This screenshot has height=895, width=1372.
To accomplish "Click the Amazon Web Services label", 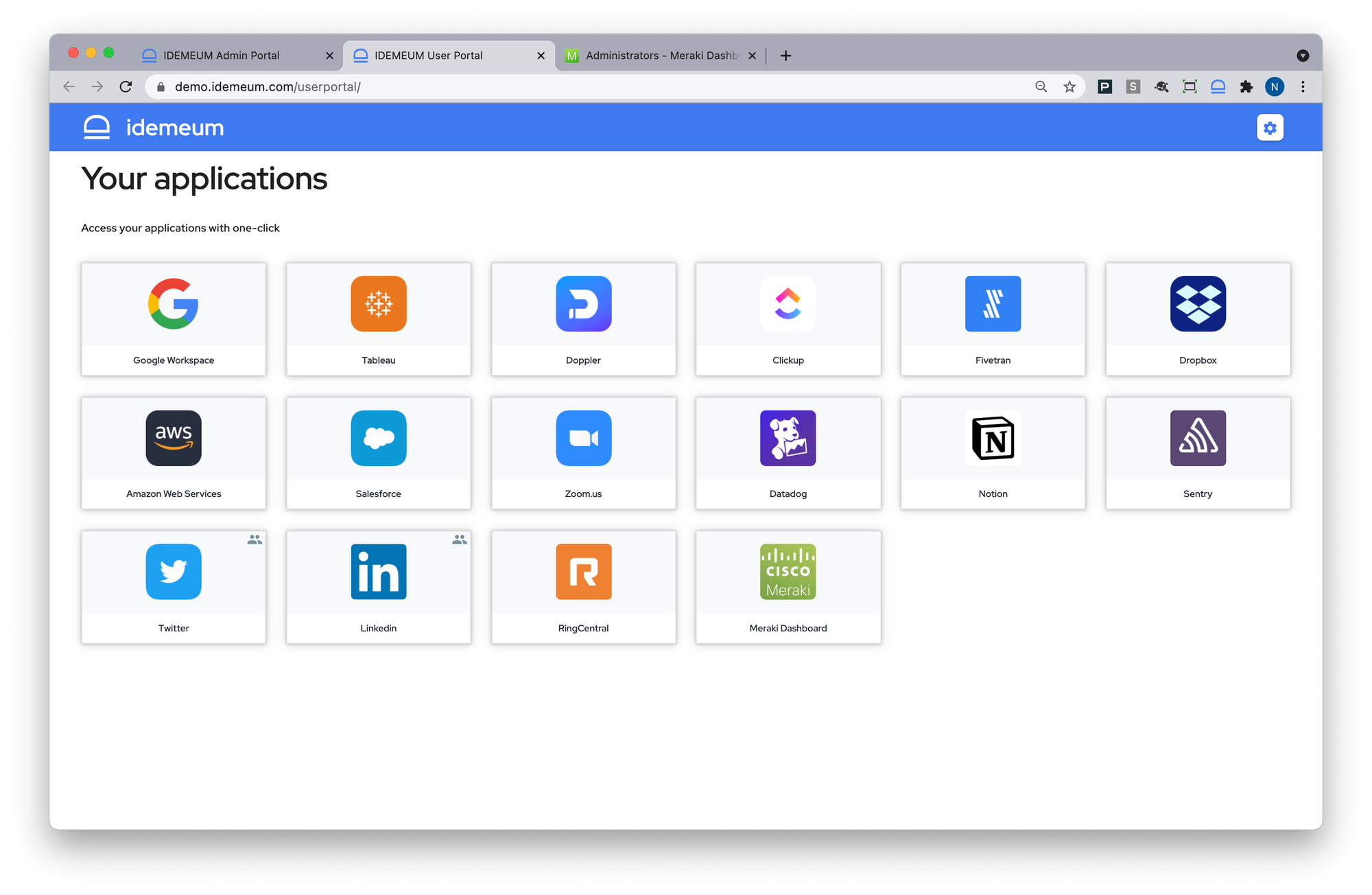I will (x=174, y=493).
